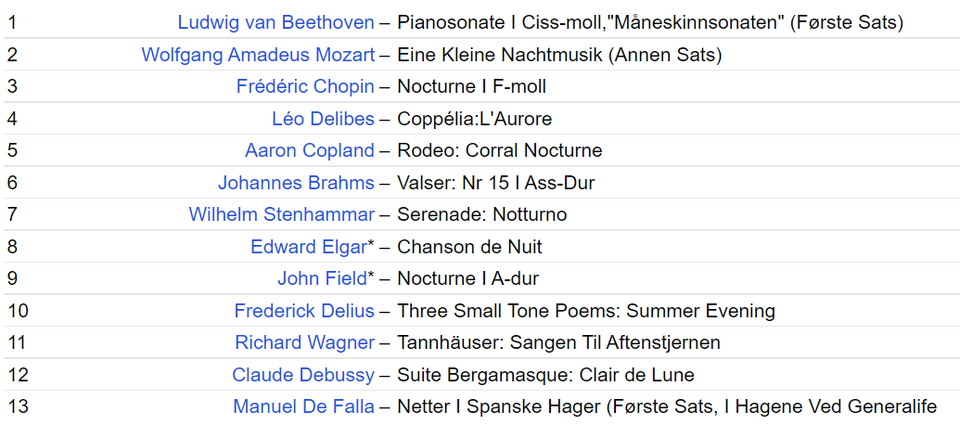960x425 pixels.
Task: Select the Tannhäuser: Sangen Til Aftenstjernen title
Action: [x=558, y=342]
